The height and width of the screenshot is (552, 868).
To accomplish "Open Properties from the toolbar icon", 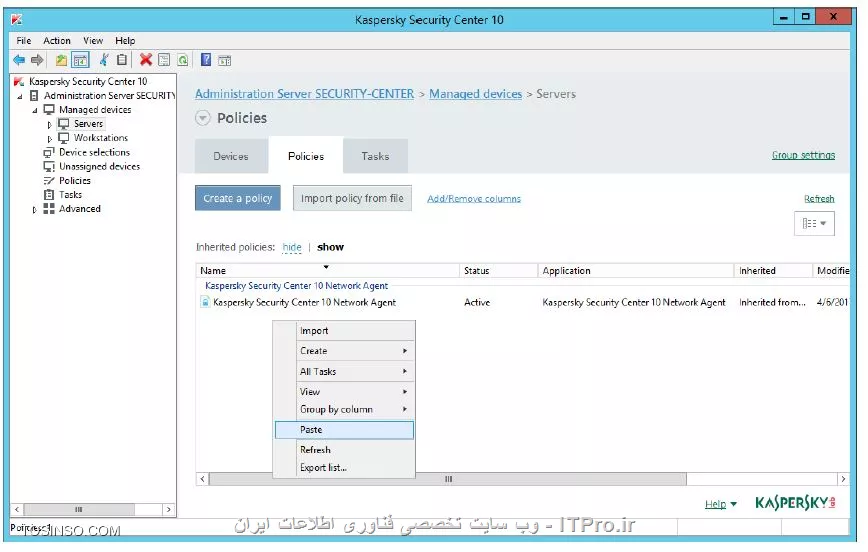I will click(x=164, y=60).
